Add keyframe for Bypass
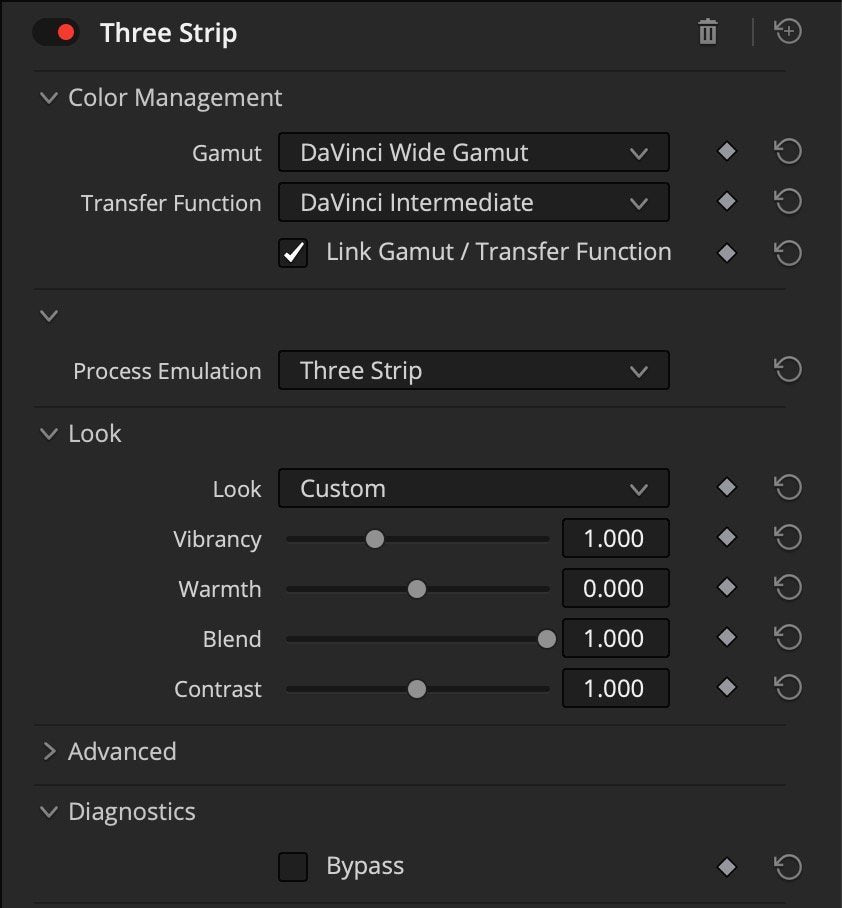Screen dimensions: 842x908 point(727,867)
